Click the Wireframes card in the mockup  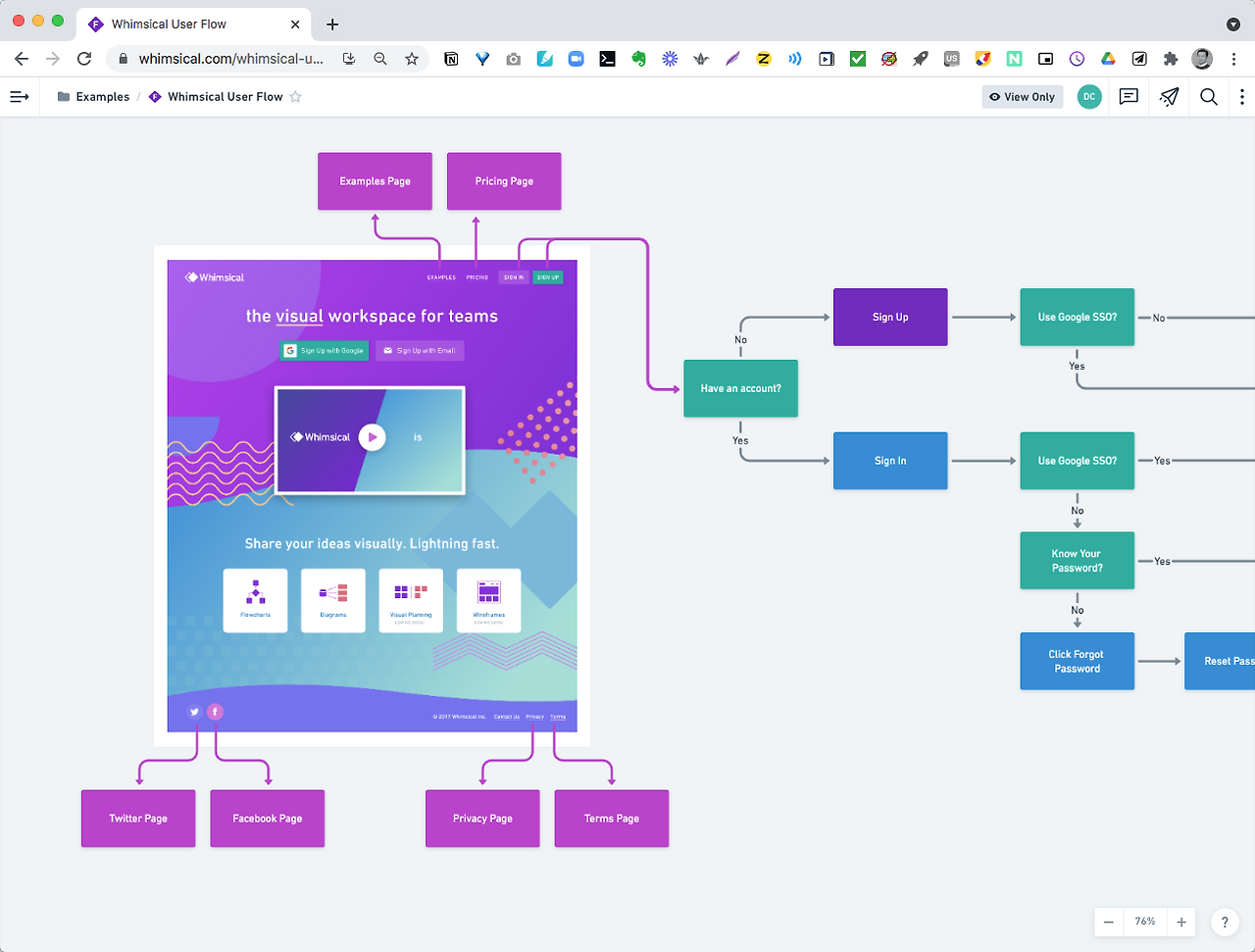(x=488, y=600)
